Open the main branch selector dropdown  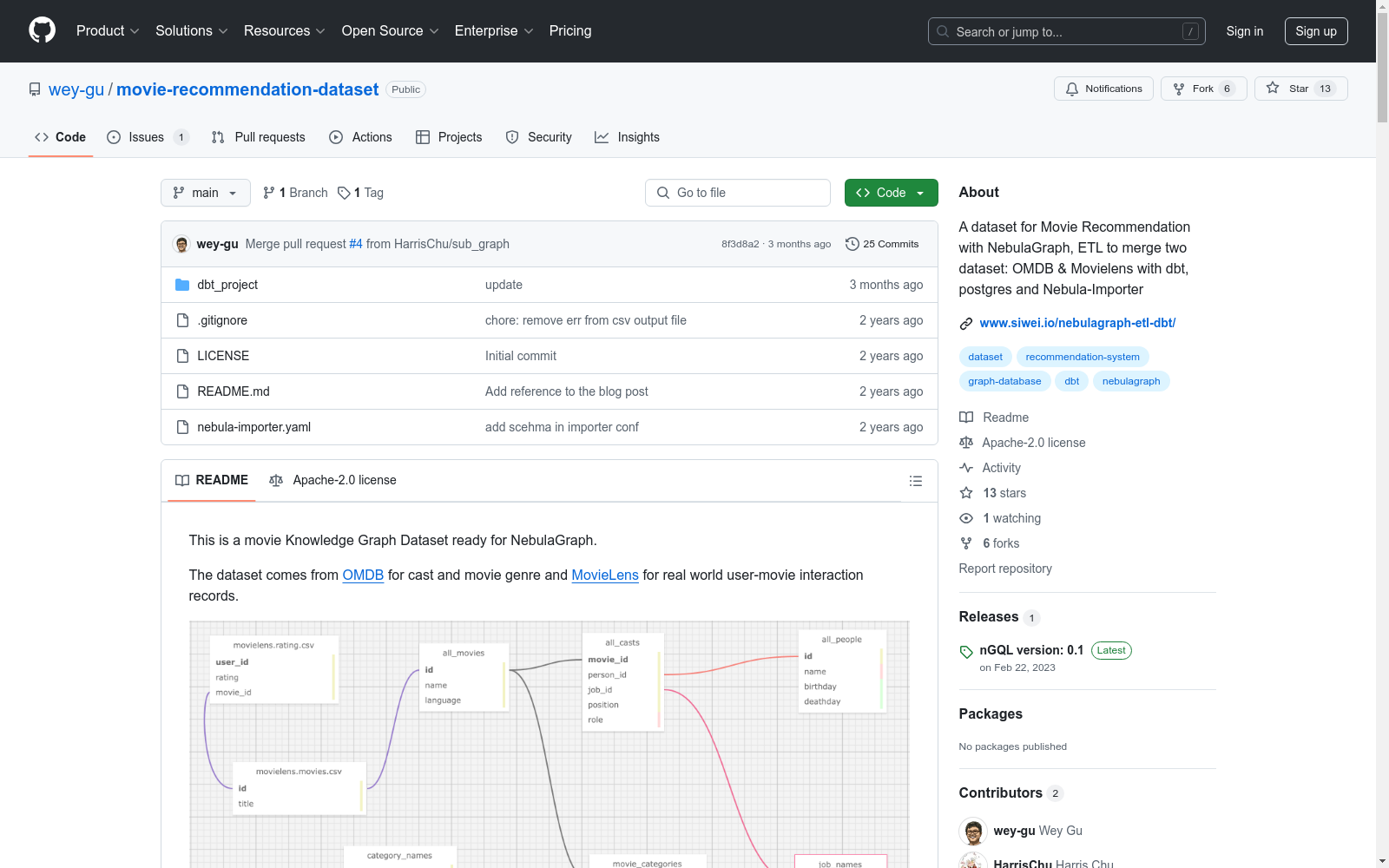click(206, 193)
